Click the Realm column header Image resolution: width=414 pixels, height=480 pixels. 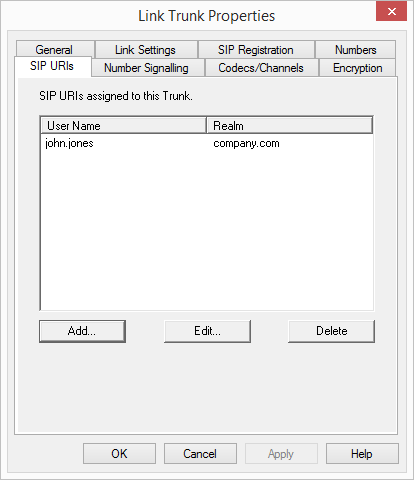click(x=289, y=125)
